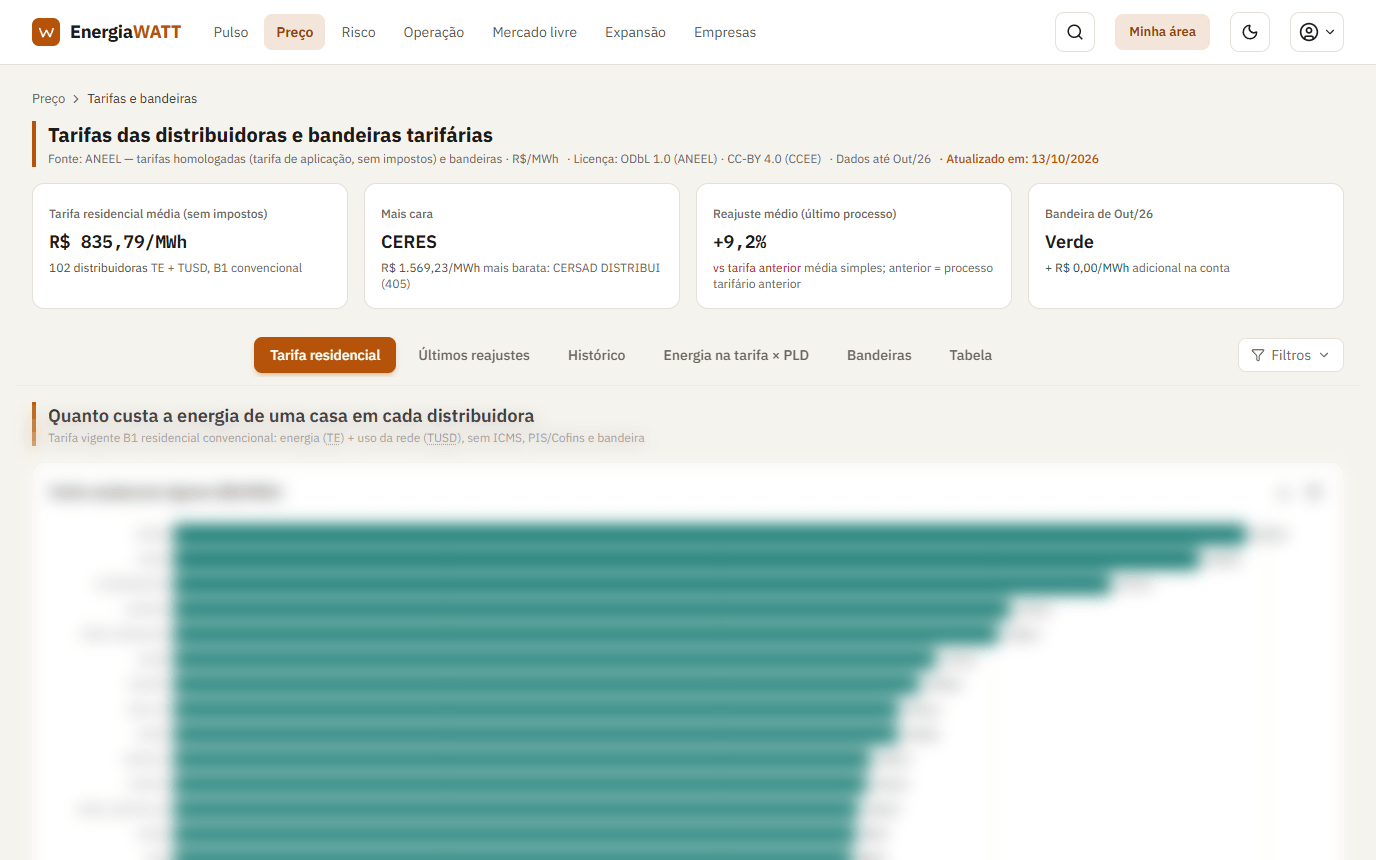Open the Tabela tab
The height and width of the screenshot is (860, 1376).
[971, 355]
